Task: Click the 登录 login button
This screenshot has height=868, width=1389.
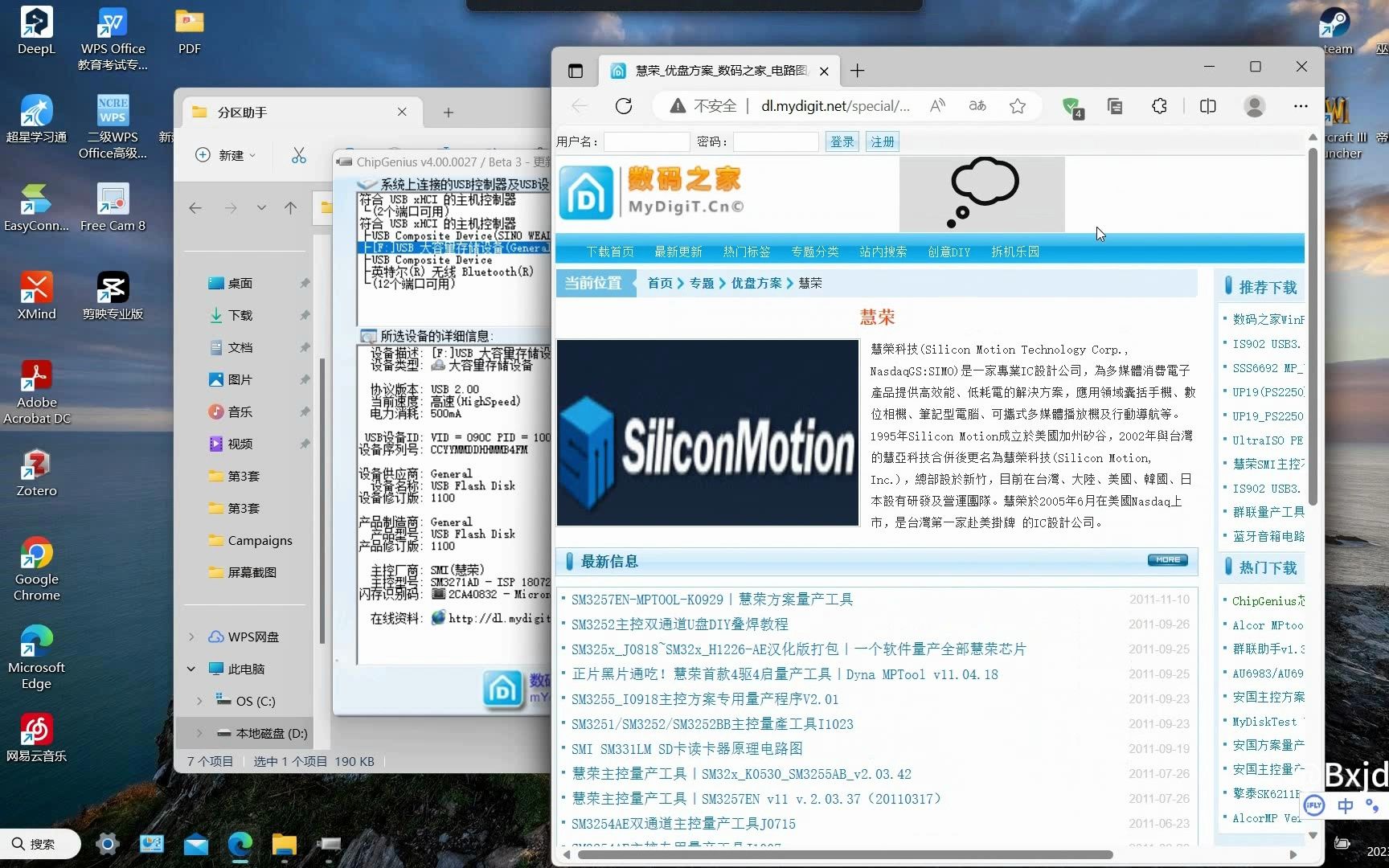Action: [842, 141]
